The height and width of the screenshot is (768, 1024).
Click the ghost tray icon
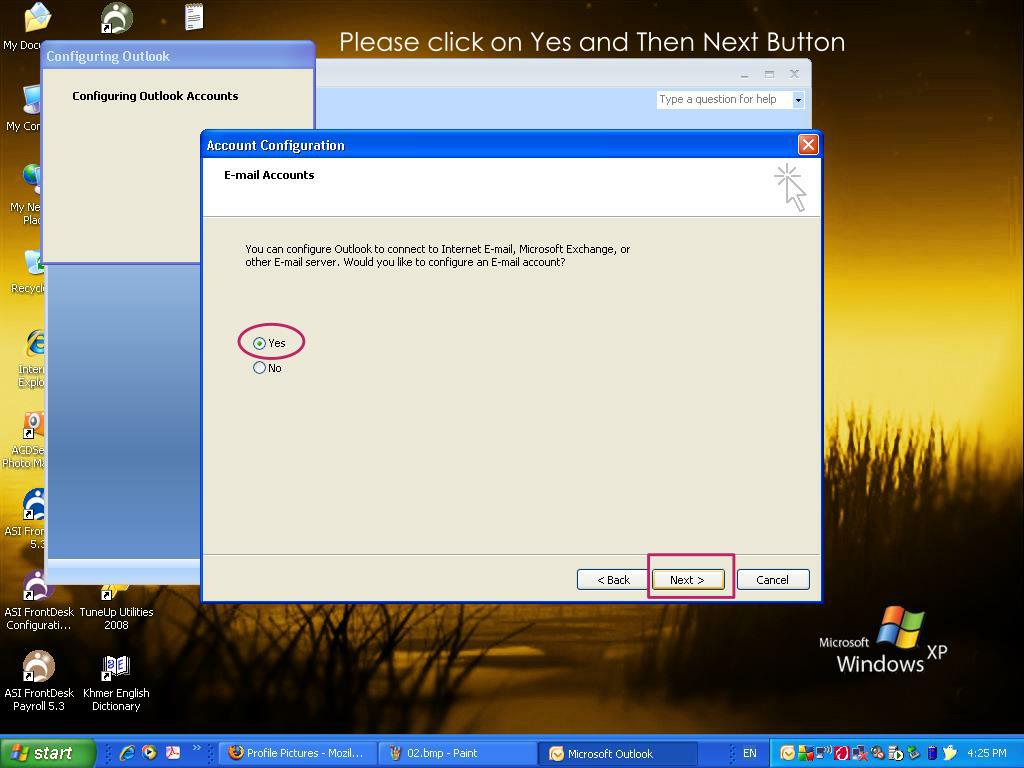(x=950, y=753)
